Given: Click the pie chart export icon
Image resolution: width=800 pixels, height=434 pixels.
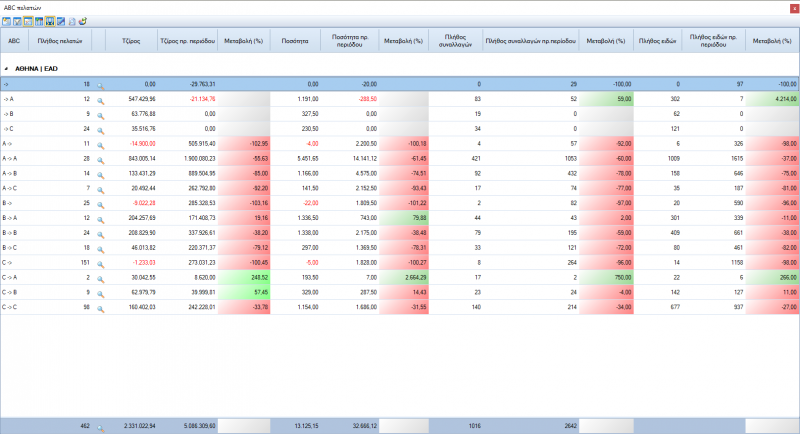Looking at the screenshot, I should point(83,21).
